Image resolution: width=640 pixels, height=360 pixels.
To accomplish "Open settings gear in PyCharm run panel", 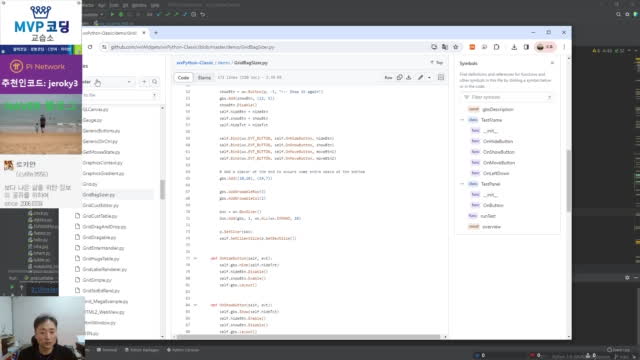I will pyautogui.click(x=627, y=278).
